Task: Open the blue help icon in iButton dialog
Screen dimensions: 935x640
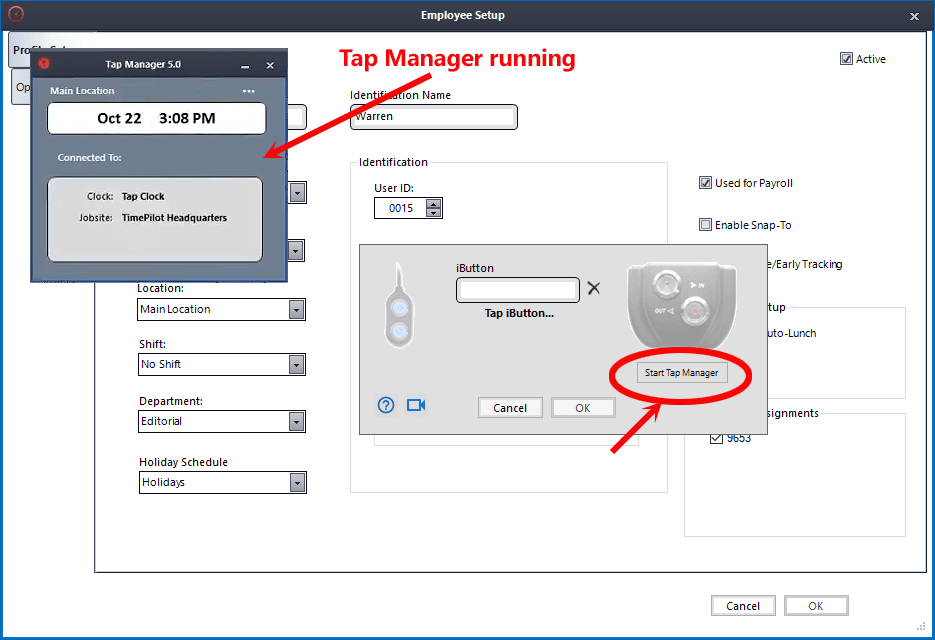Action: click(x=386, y=405)
